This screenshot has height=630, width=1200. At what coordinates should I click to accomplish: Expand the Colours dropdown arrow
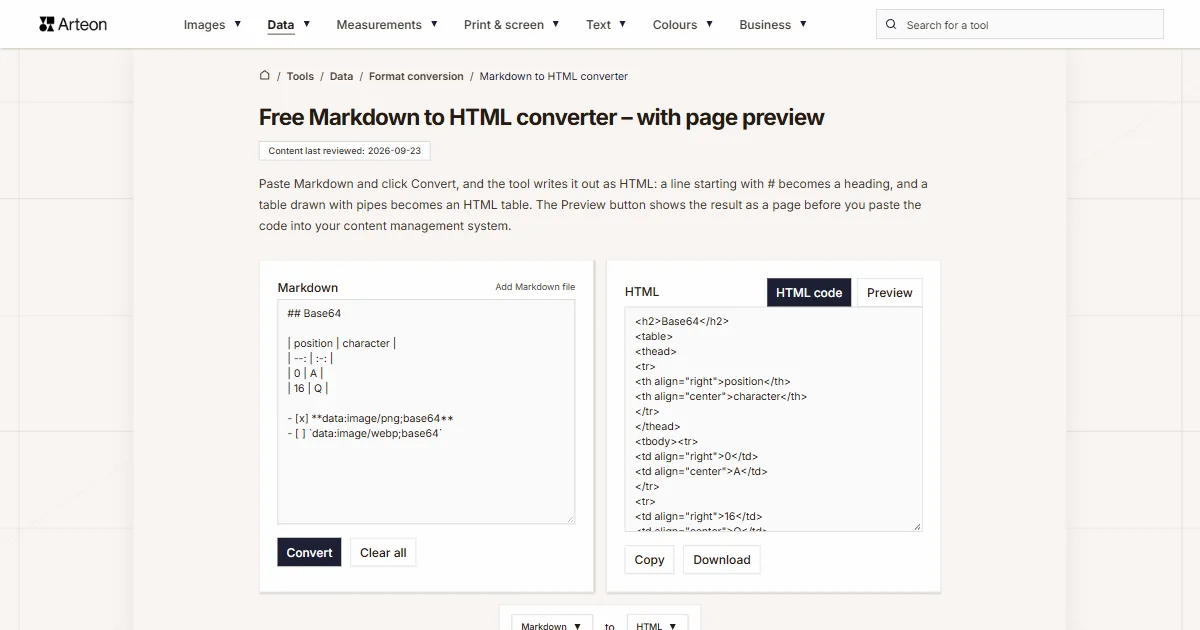pyautogui.click(x=709, y=24)
